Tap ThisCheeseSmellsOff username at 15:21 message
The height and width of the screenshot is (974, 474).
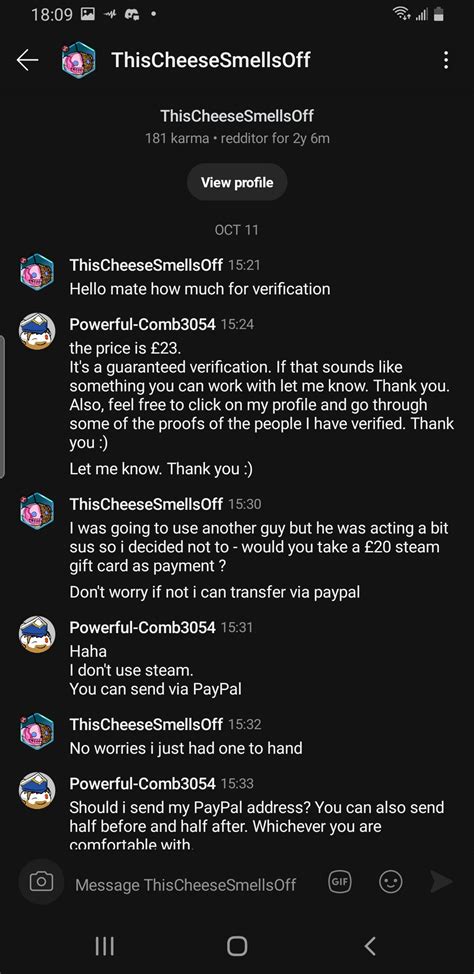[146, 265]
